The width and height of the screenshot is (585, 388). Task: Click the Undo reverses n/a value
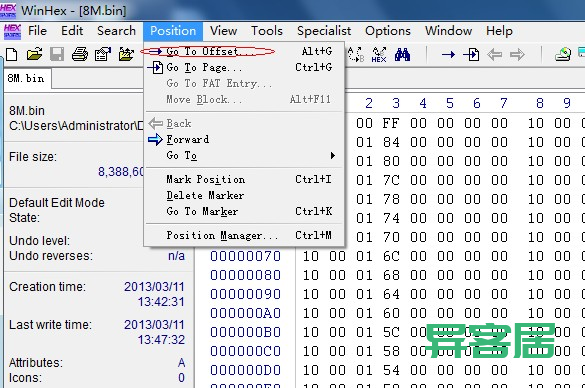coord(176,256)
